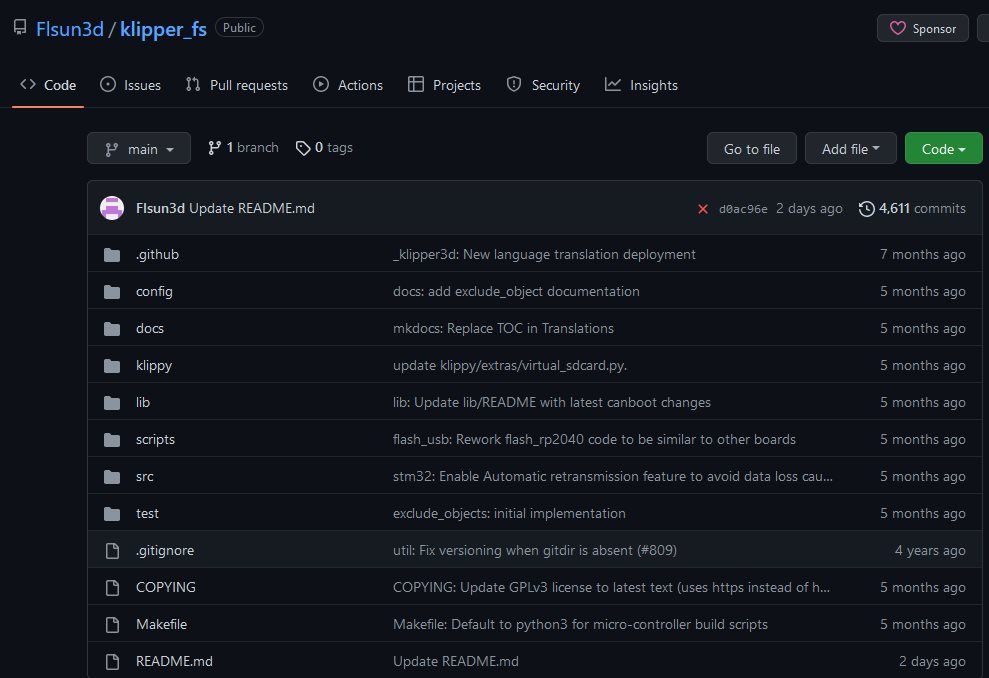Image resolution: width=989 pixels, height=678 pixels.
Task: Open the klippy folder
Action: pyautogui.click(x=154, y=365)
